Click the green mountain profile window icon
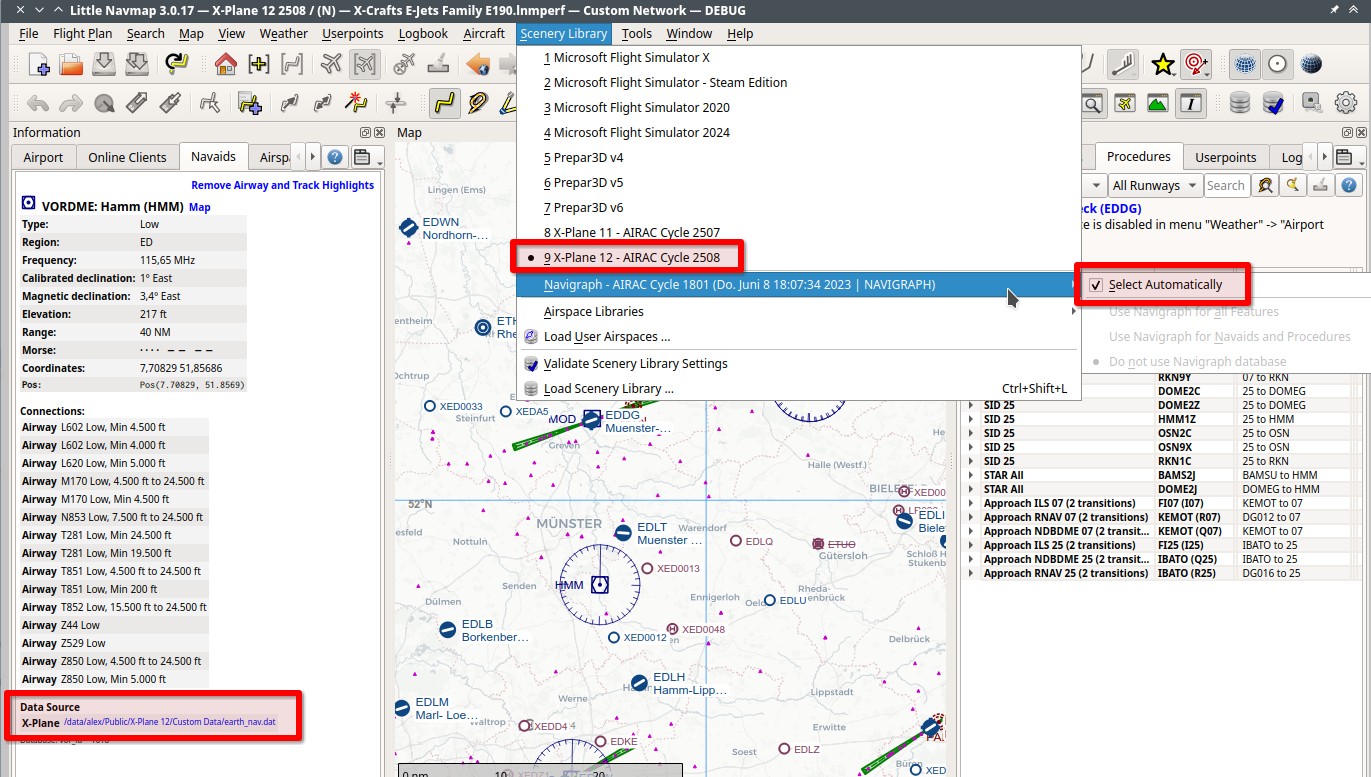Viewport: 1371px width, 777px height. click(1157, 103)
